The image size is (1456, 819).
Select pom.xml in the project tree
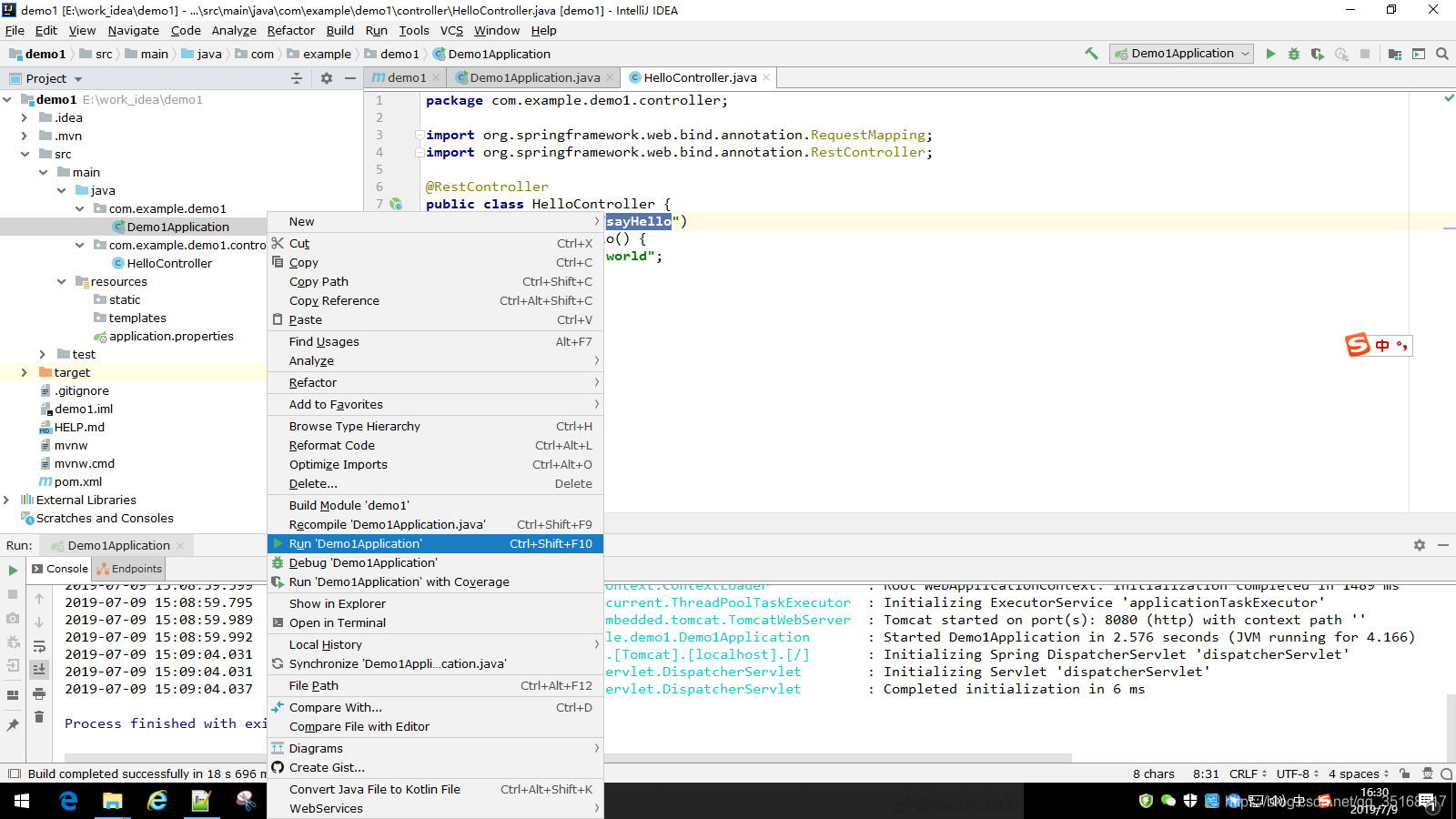(x=77, y=481)
